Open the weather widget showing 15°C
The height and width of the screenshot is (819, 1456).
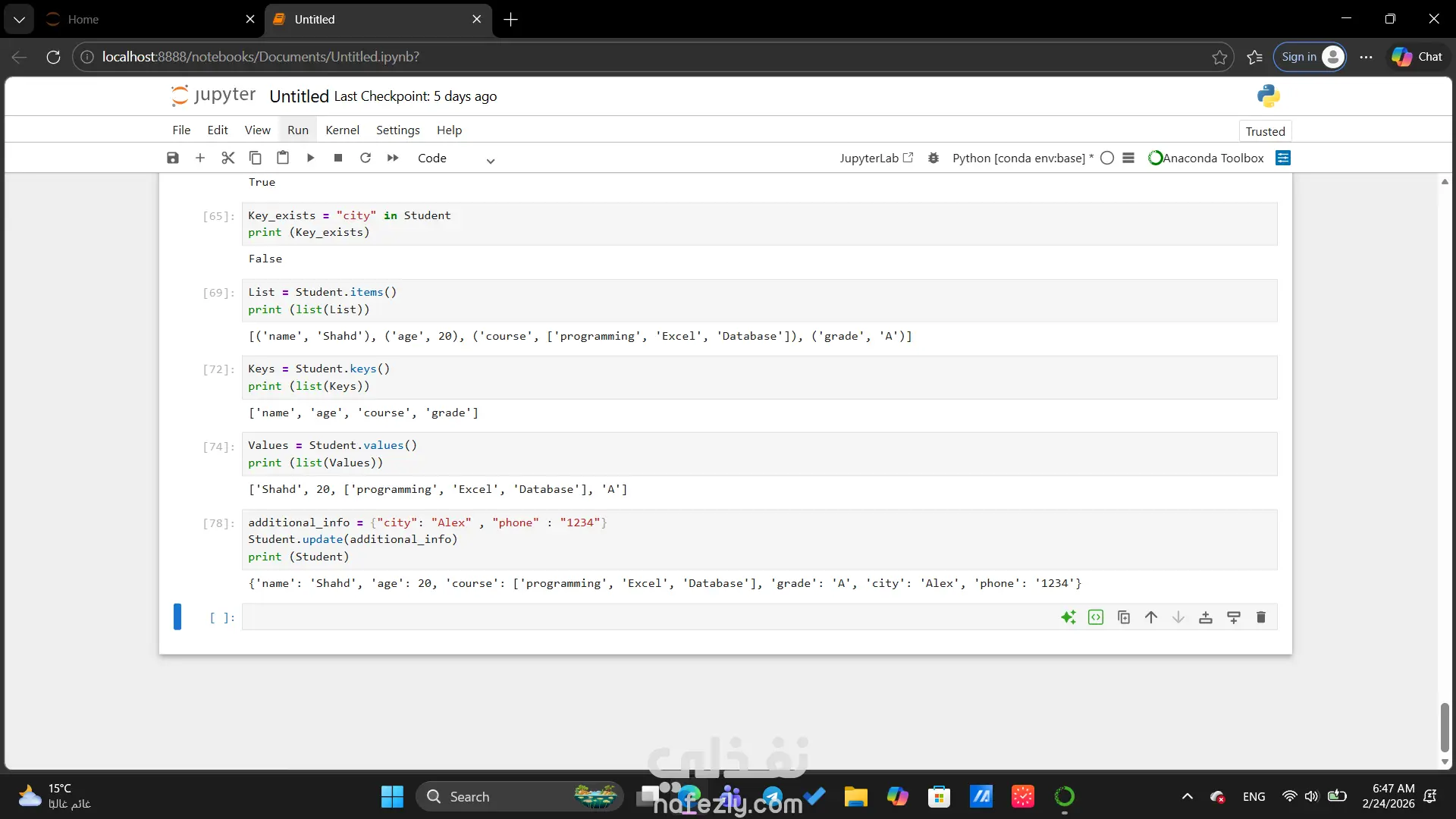55,796
